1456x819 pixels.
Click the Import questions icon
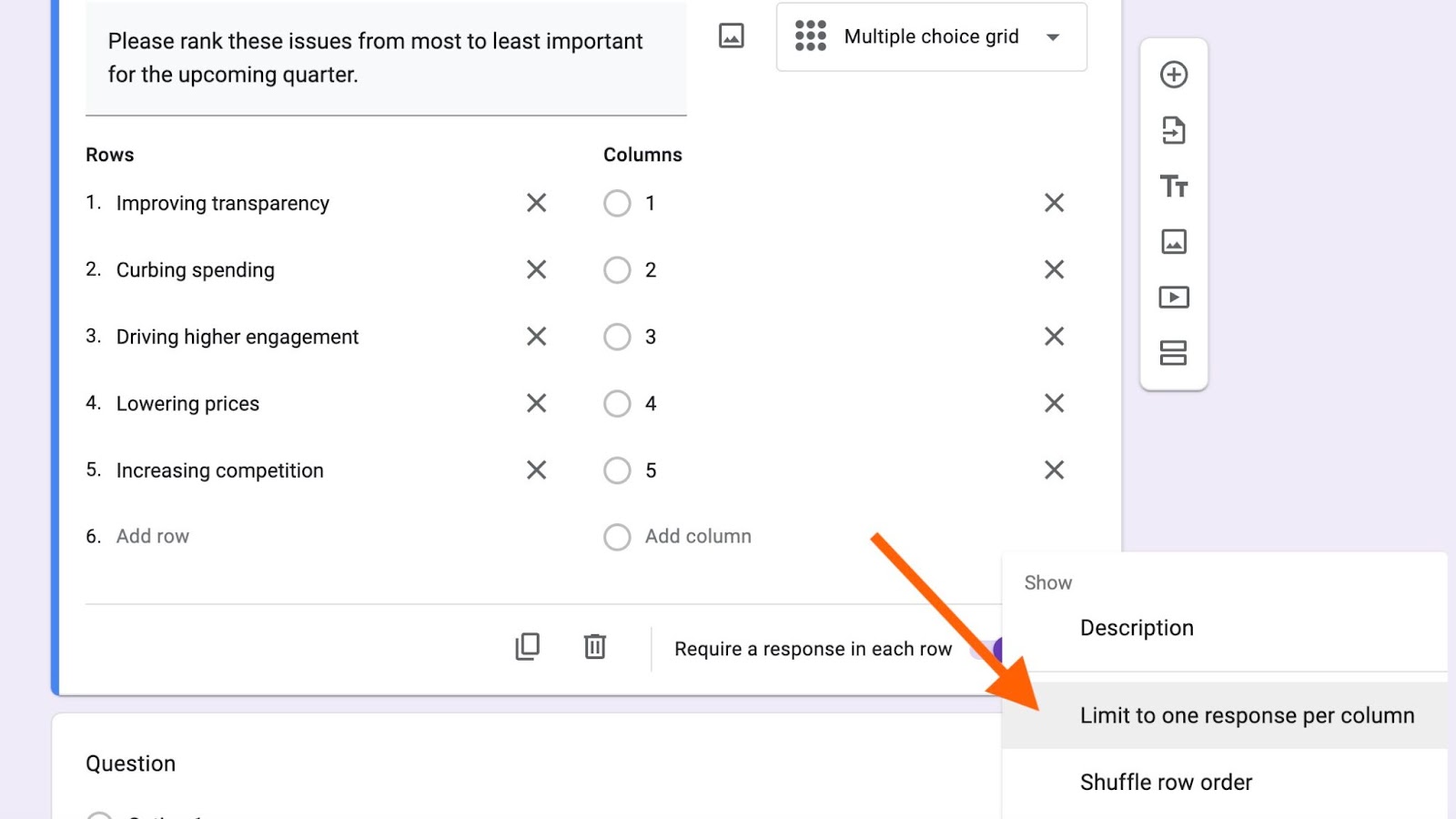point(1174,131)
